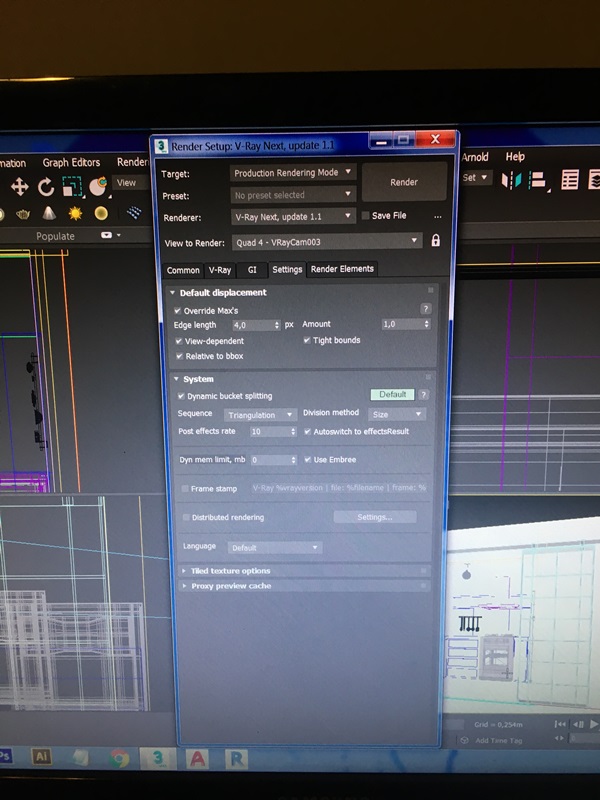
Task: Expand the Tiled texture options rollout
Action: [x=184, y=571]
